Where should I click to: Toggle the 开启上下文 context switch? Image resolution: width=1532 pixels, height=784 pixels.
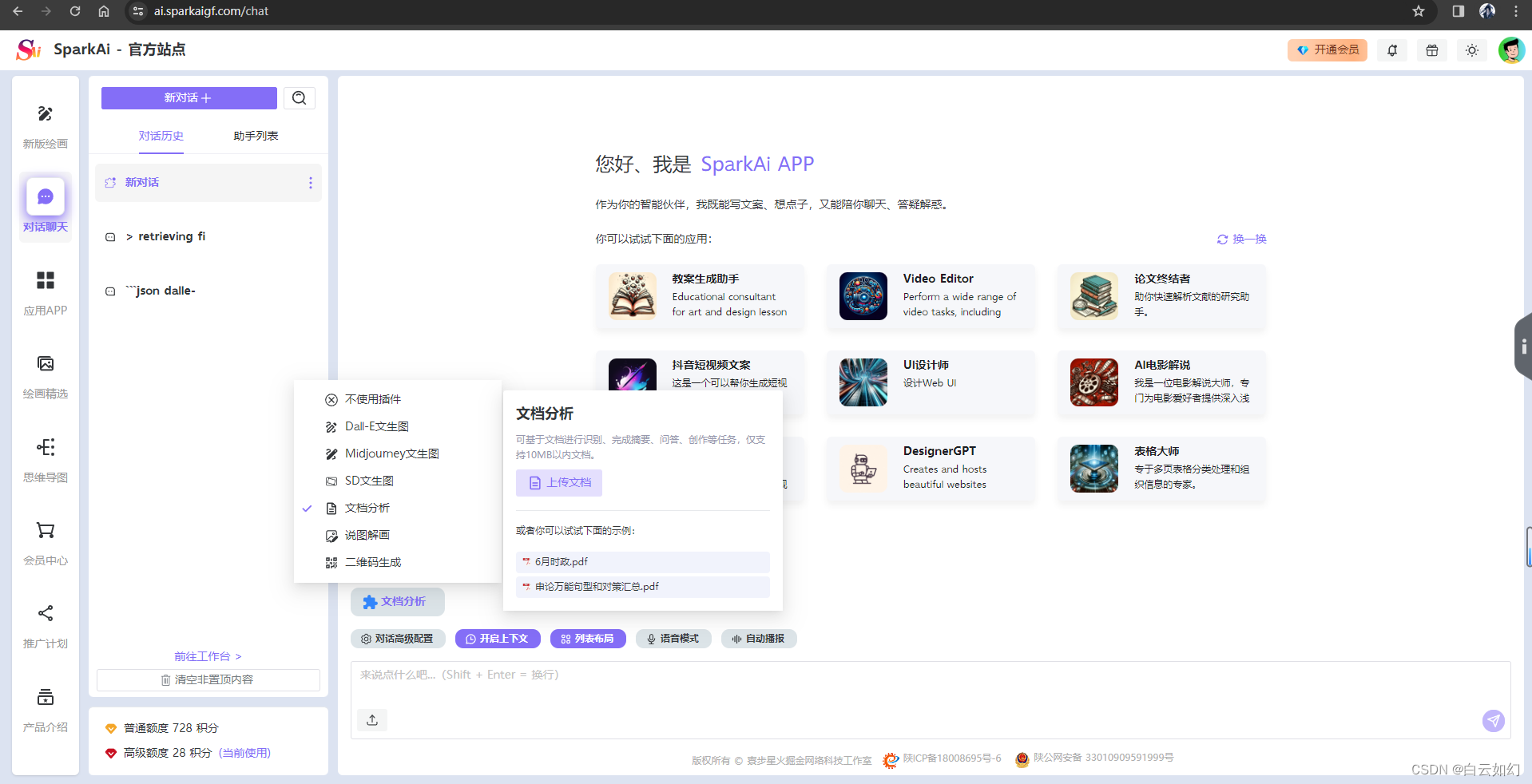click(498, 639)
